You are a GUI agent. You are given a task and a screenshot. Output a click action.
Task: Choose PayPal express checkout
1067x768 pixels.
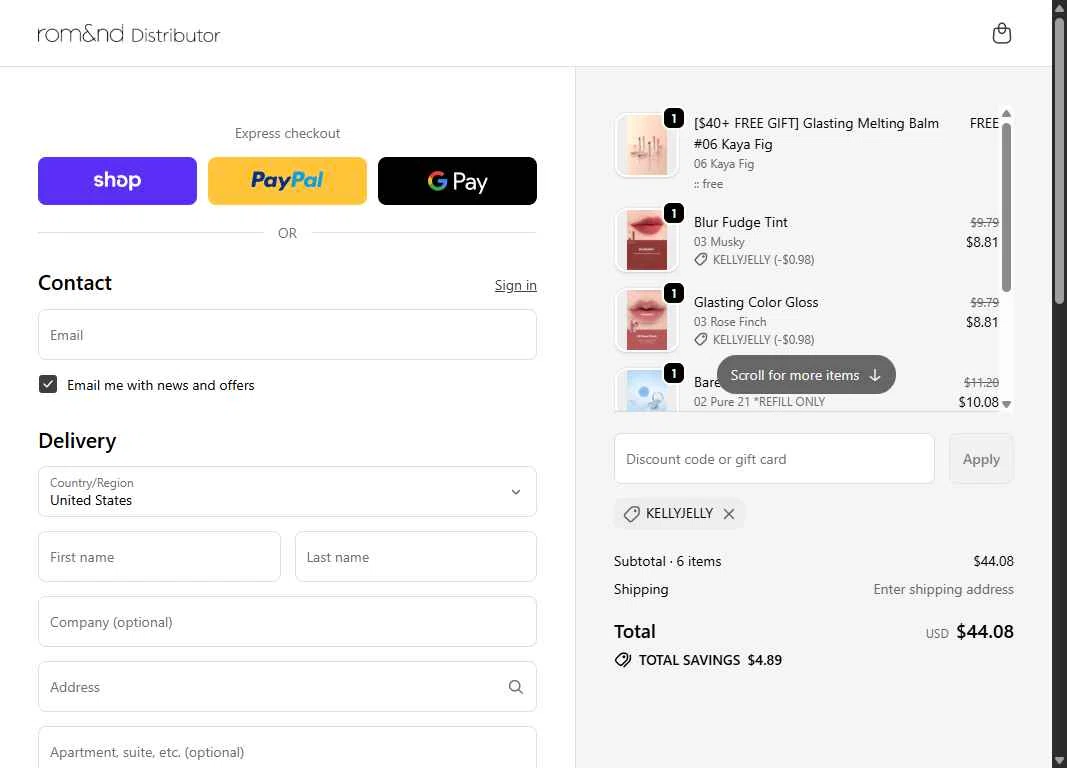(x=287, y=181)
